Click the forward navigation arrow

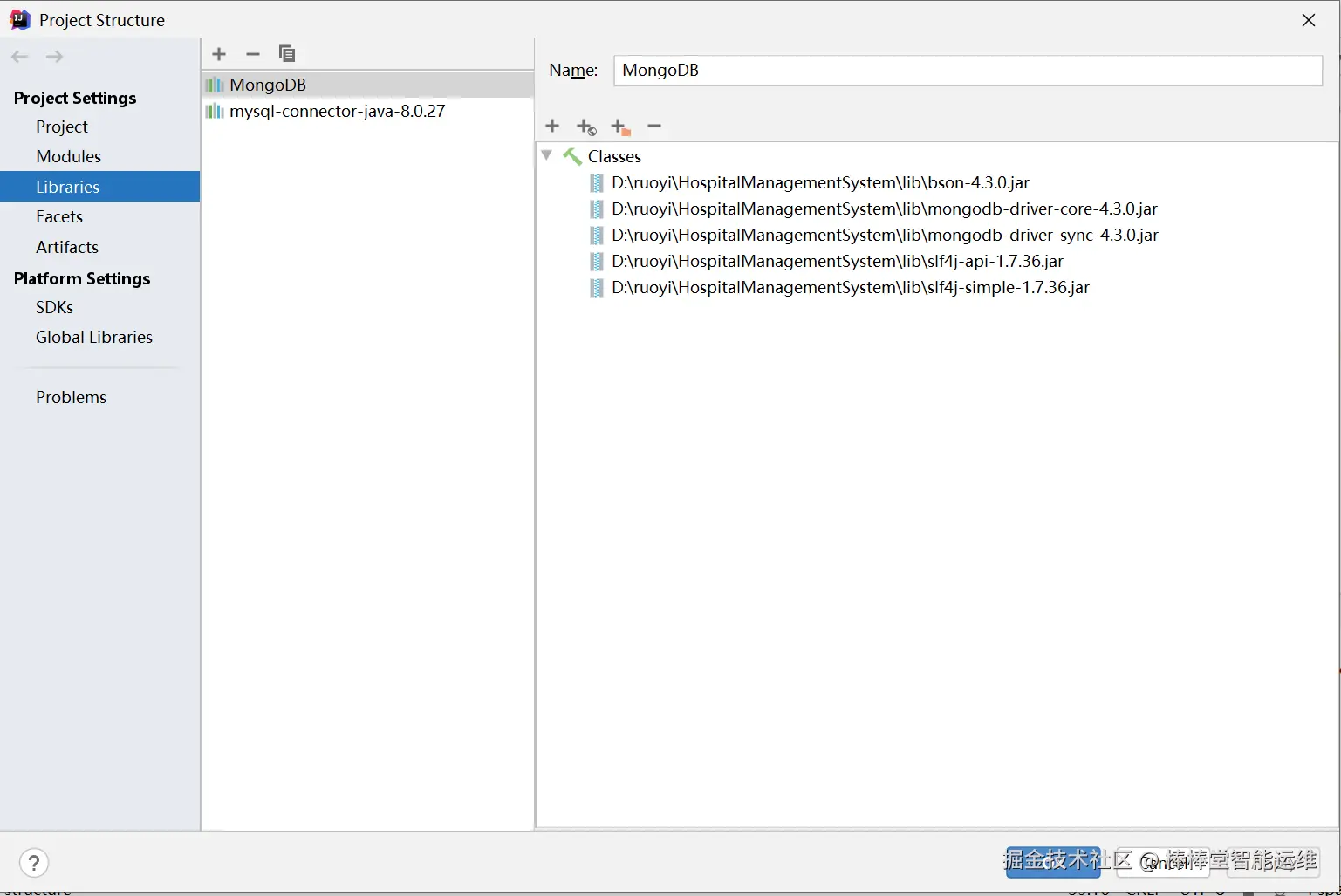(54, 57)
